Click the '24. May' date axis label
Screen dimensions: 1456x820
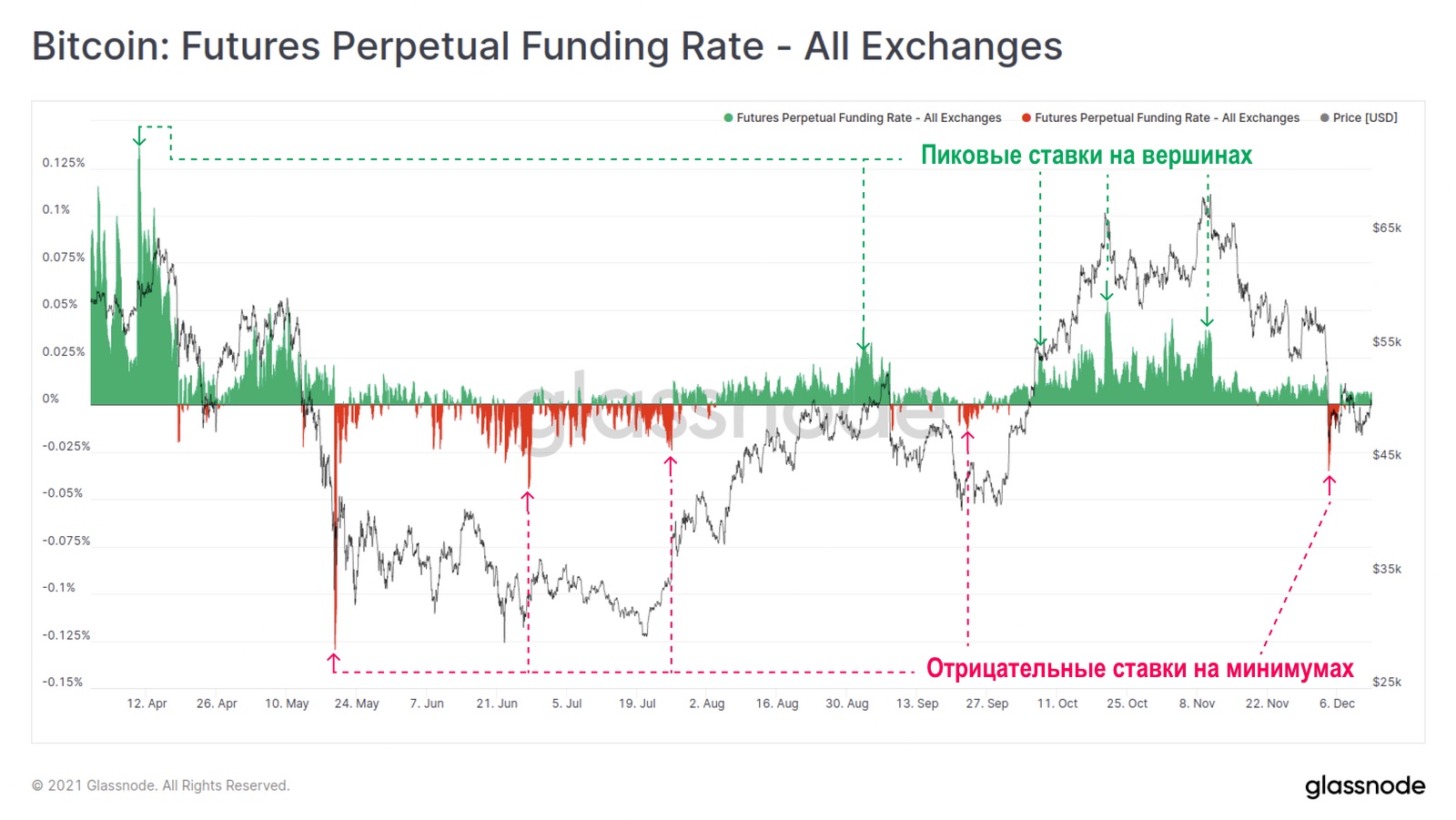[x=357, y=704]
